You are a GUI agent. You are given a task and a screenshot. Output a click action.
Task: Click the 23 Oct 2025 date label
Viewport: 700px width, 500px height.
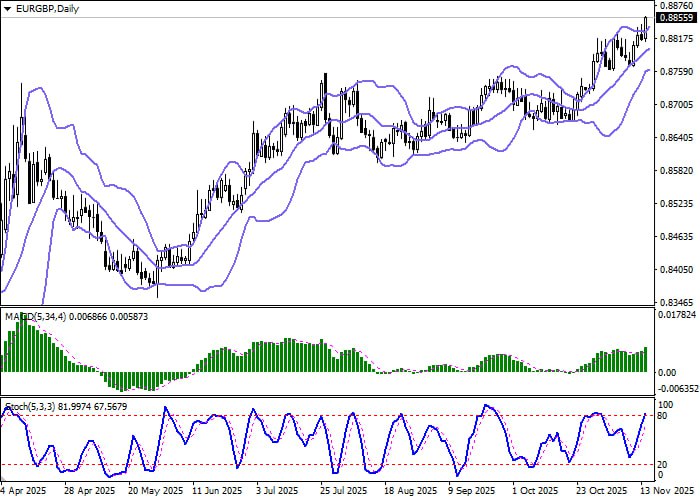(602, 491)
